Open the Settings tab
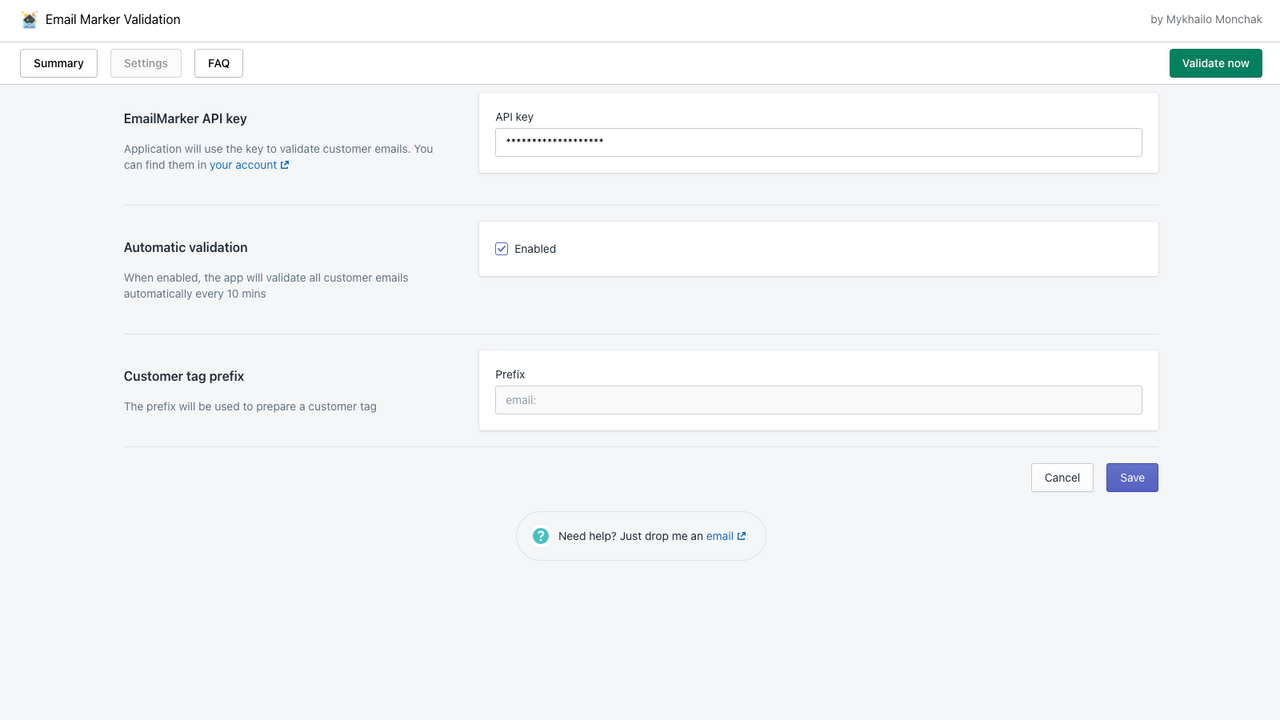 click(146, 63)
